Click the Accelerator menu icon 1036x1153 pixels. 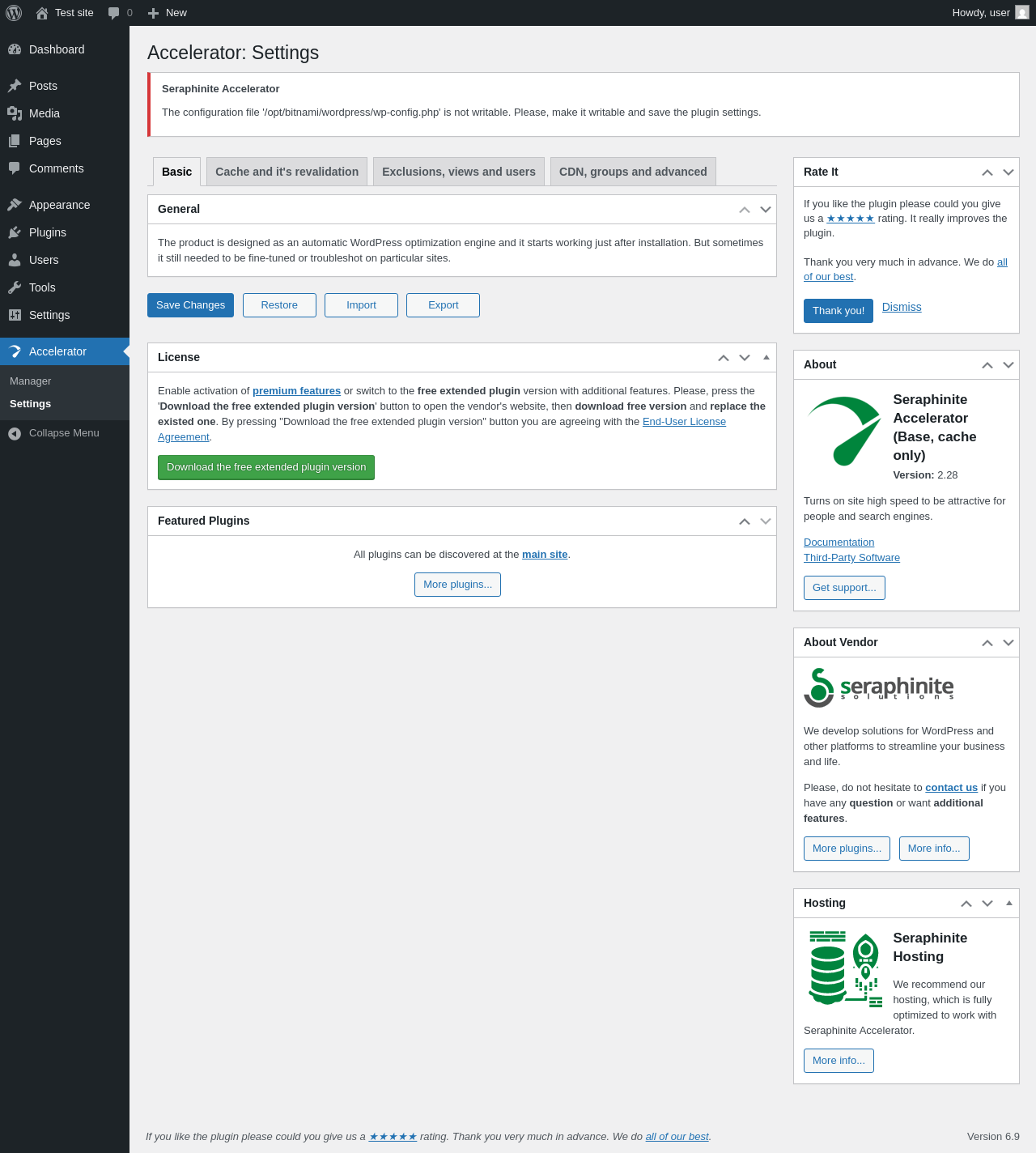(x=15, y=351)
